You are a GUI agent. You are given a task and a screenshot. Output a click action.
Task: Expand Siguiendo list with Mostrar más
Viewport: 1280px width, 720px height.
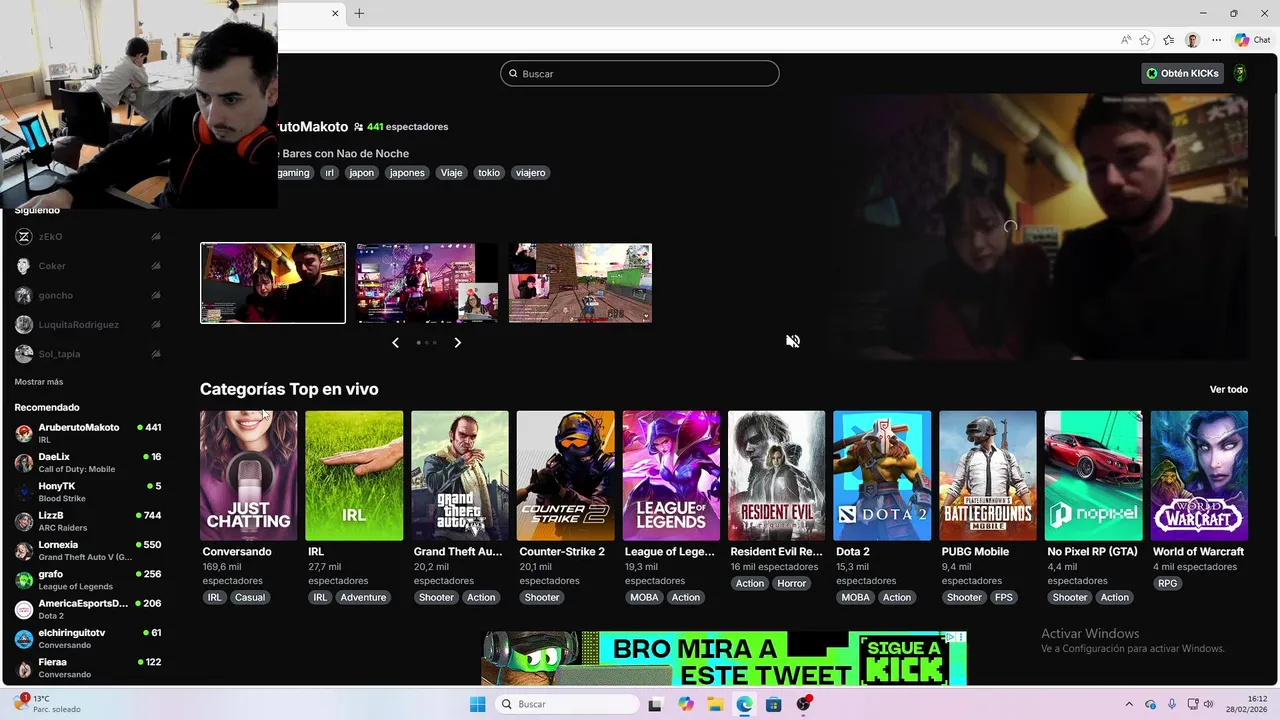click(39, 382)
